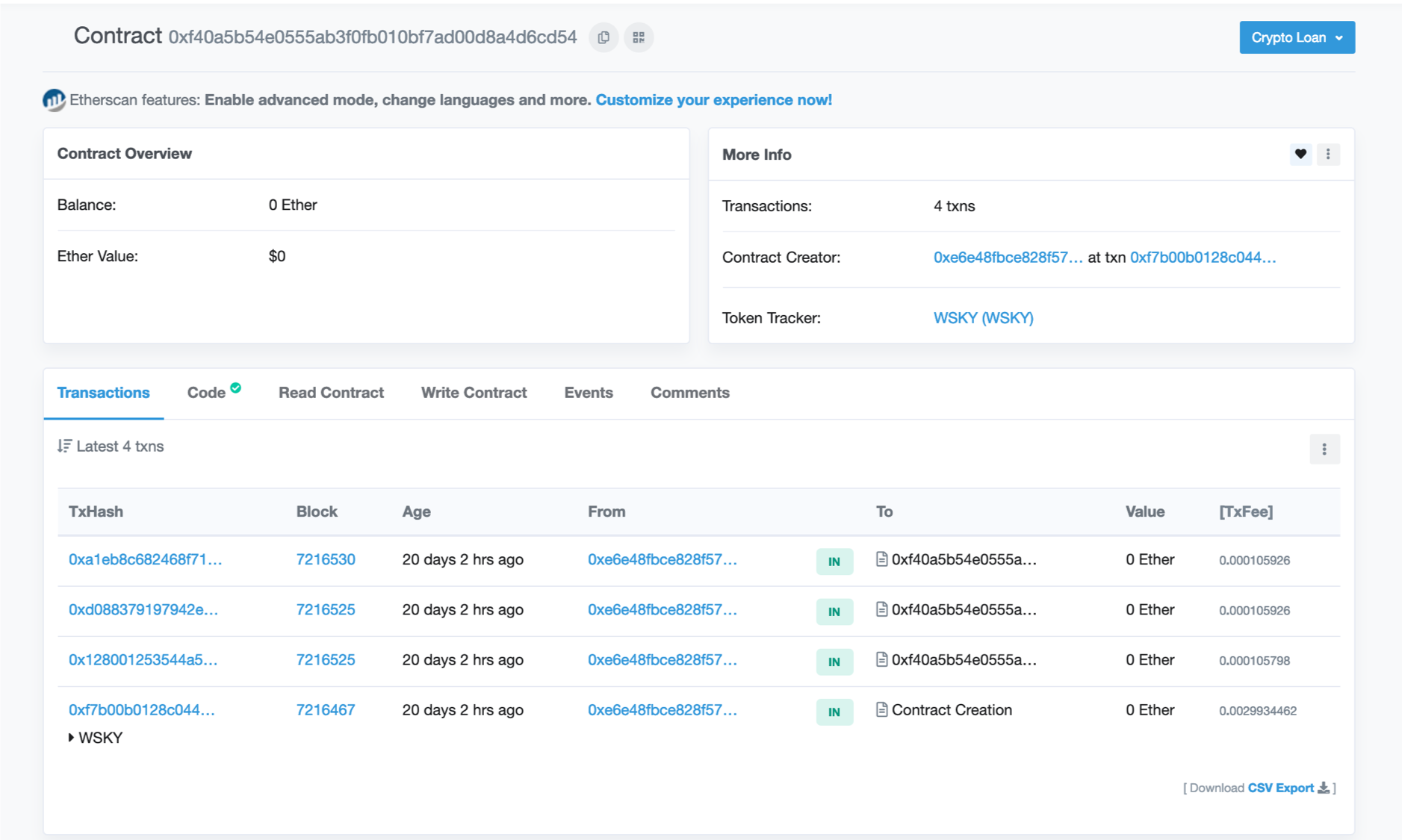1402x840 pixels.
Task: Click To address in 0xa1eb8c682468f71 row
Action: [x=964, y=559]
